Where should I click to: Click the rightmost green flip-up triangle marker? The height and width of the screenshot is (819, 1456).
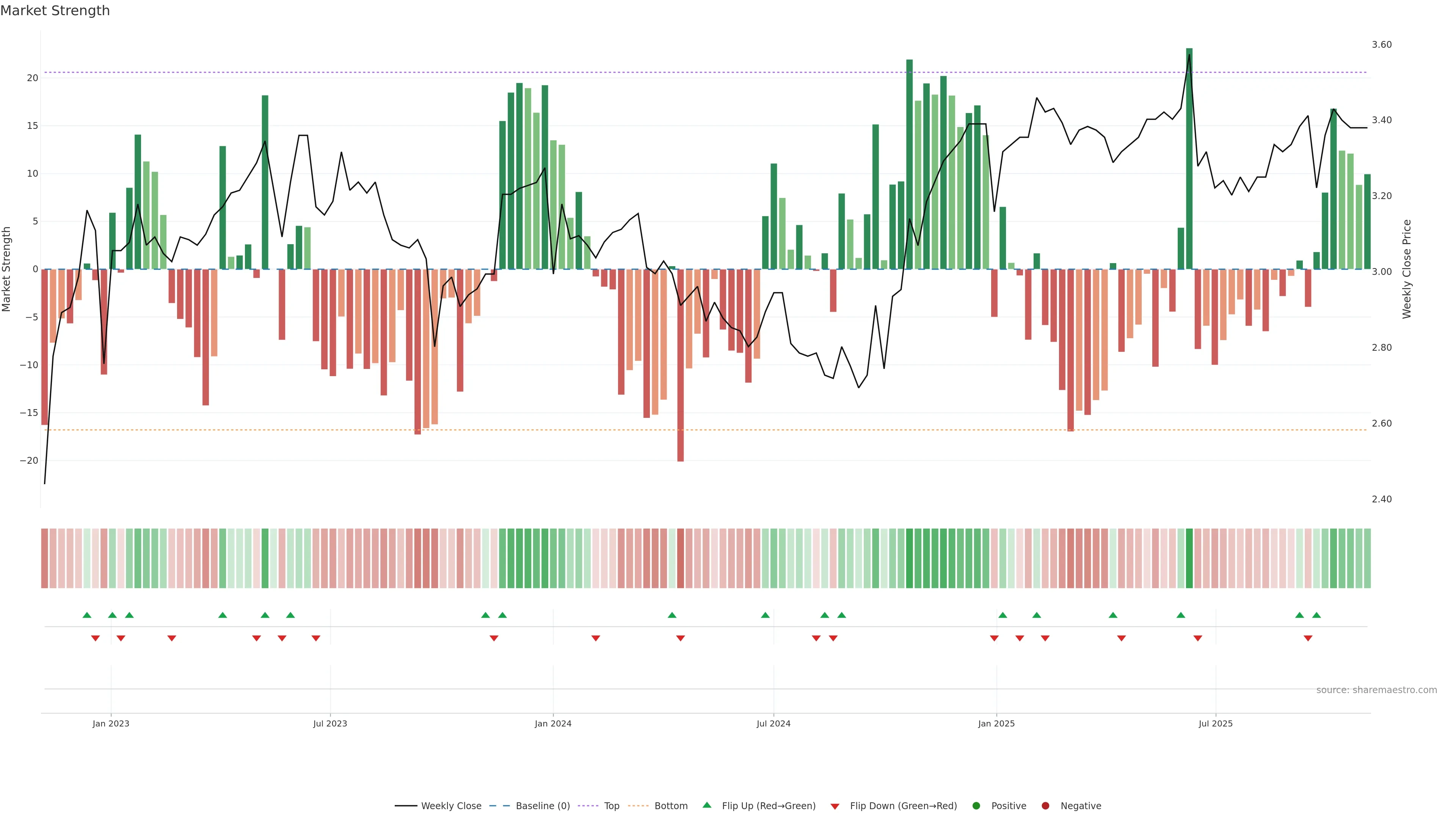tap(1316, 615)
